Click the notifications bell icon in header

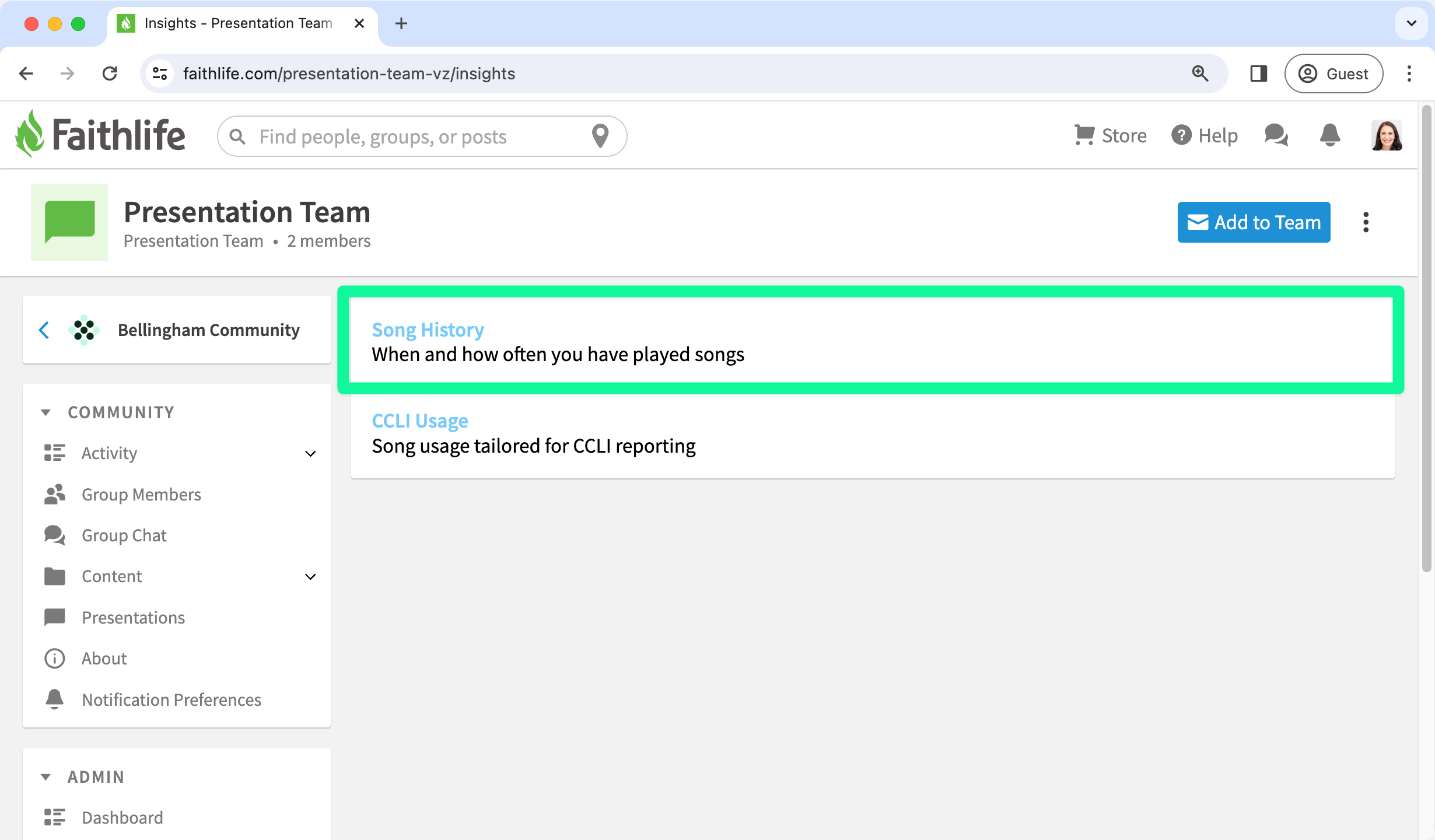coord(1329,135)
